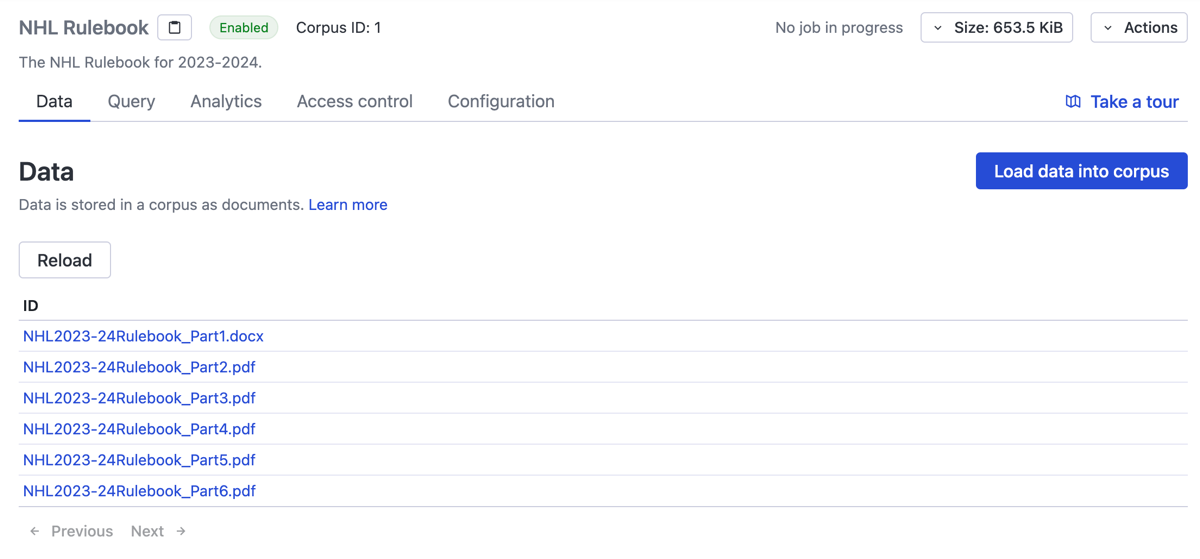Click the right arrow next to Next
This screenshot has width=1200, height=559.
(x=181, y=531)
